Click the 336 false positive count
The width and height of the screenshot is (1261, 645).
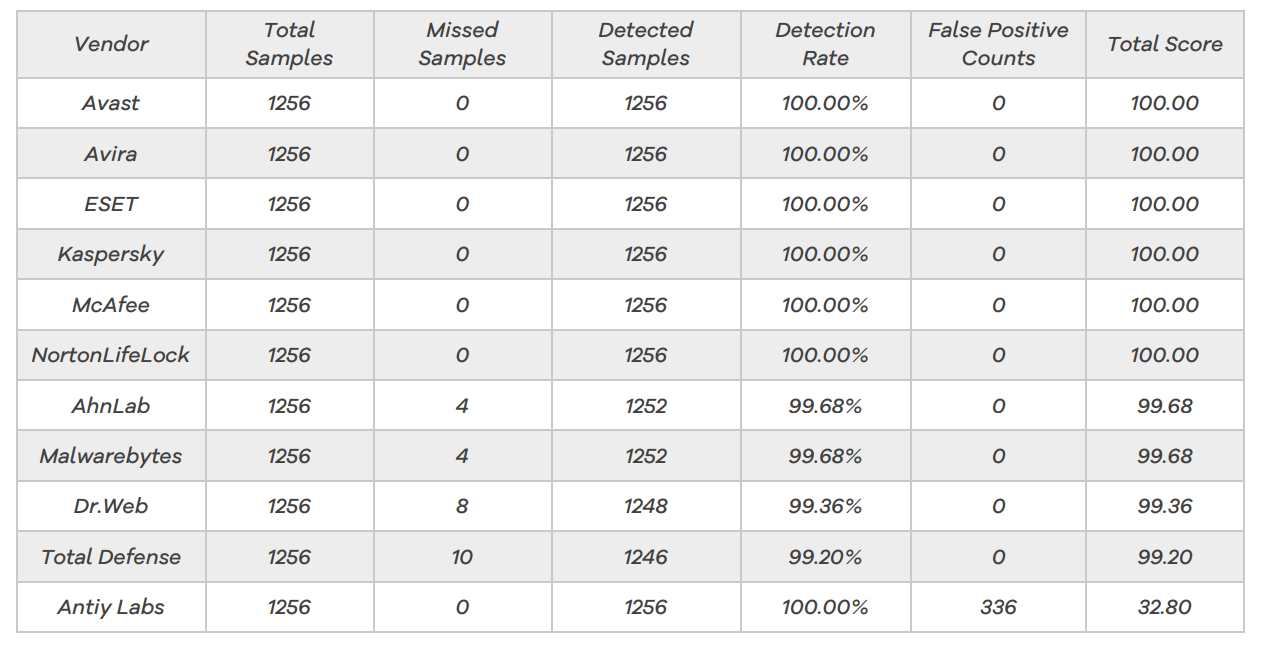point(998,607)
